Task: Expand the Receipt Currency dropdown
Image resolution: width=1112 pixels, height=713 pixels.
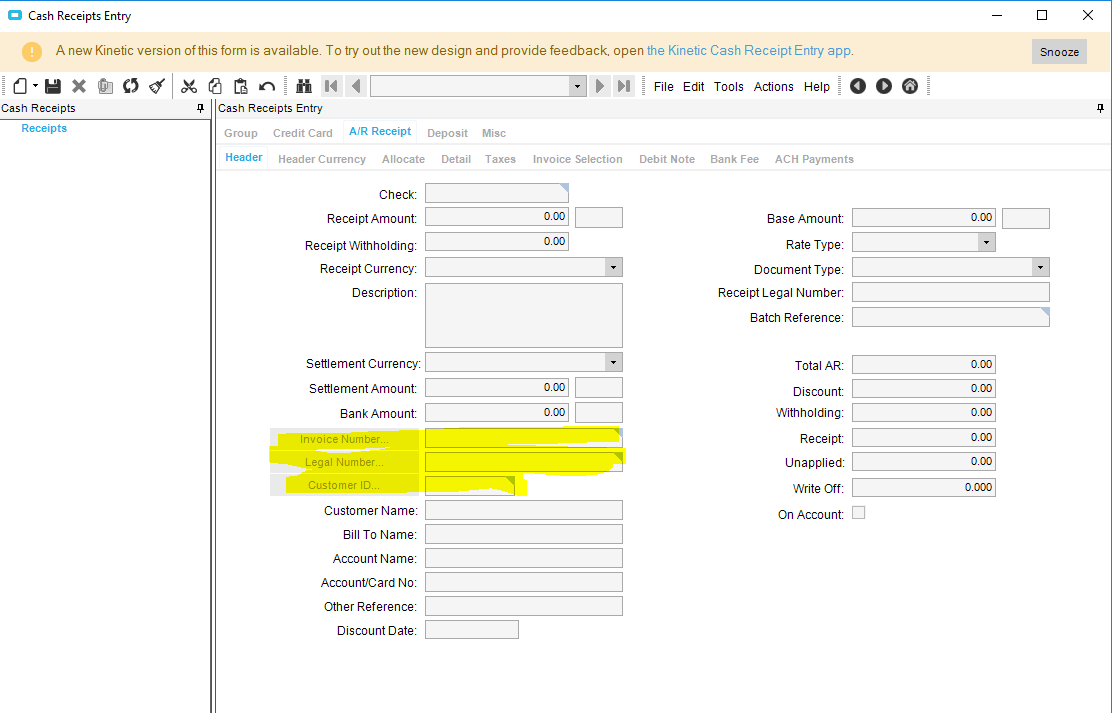Action: tap(613, 267)
